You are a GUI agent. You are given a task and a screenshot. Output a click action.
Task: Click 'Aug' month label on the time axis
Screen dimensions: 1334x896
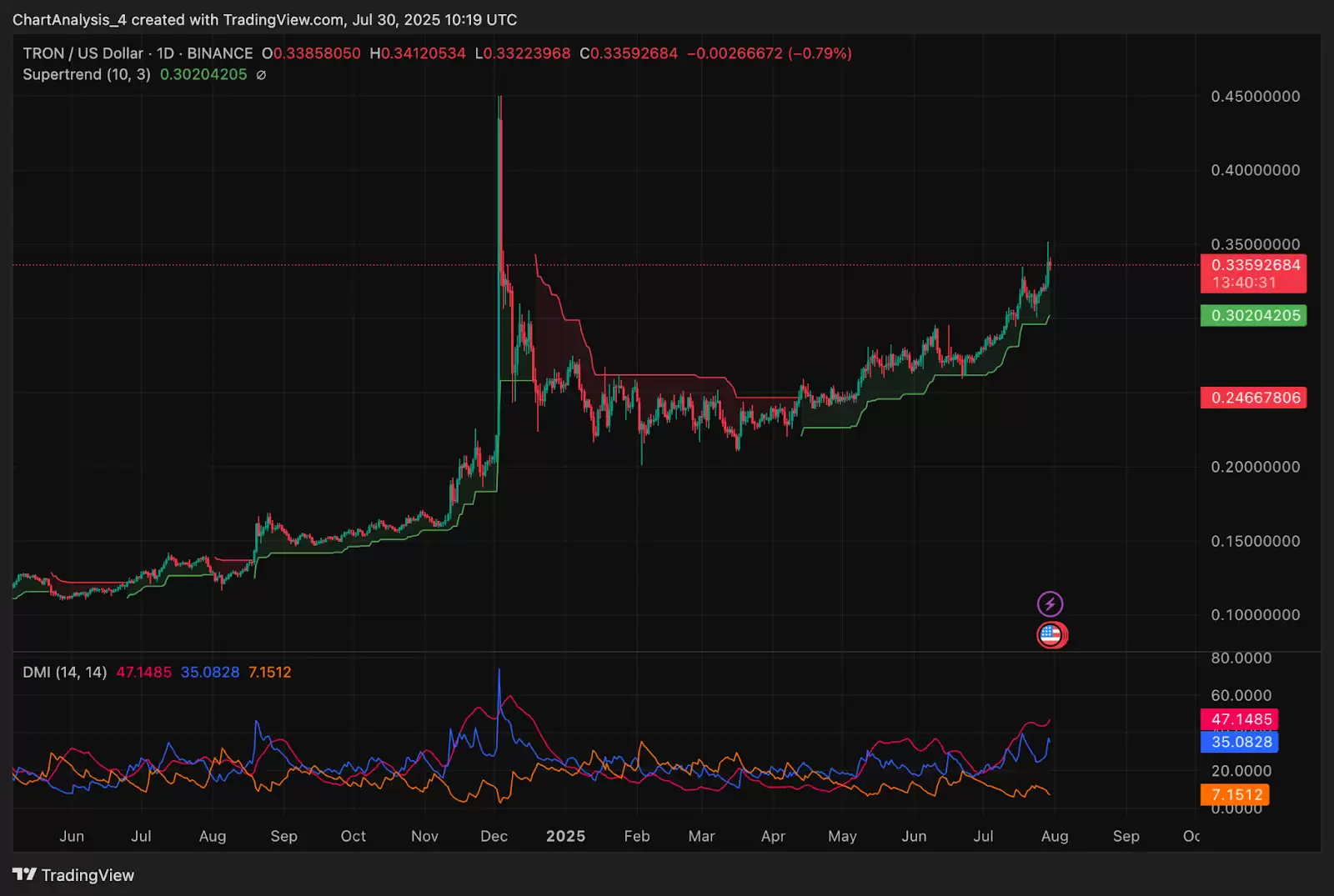[1055, 835]
